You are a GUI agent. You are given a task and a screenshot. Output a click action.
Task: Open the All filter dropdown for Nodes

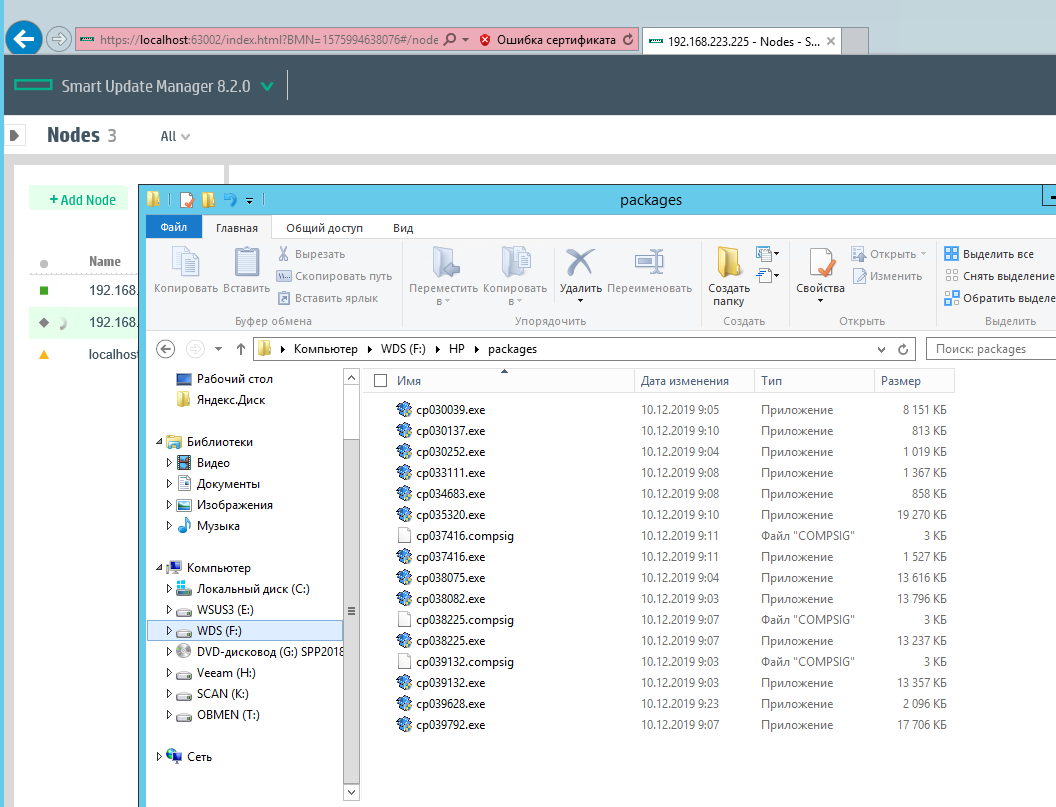[x=175, y=136]
